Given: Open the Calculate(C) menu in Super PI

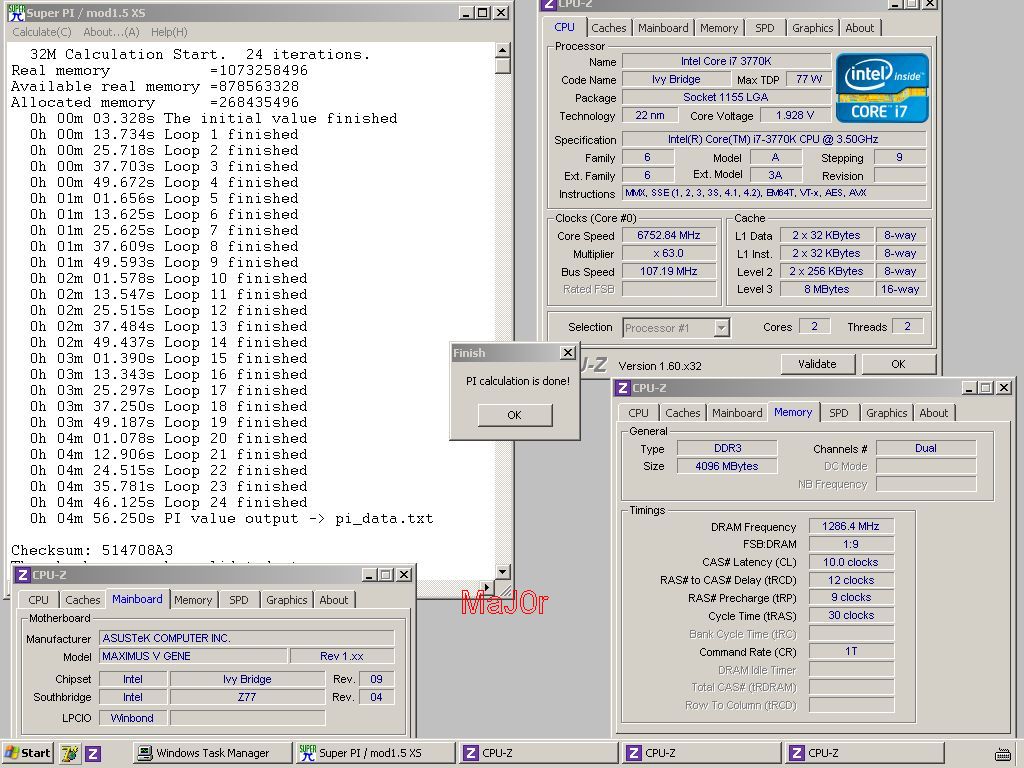Looking at the screenshot, I should pyautogui.click(x=42, y=32).
